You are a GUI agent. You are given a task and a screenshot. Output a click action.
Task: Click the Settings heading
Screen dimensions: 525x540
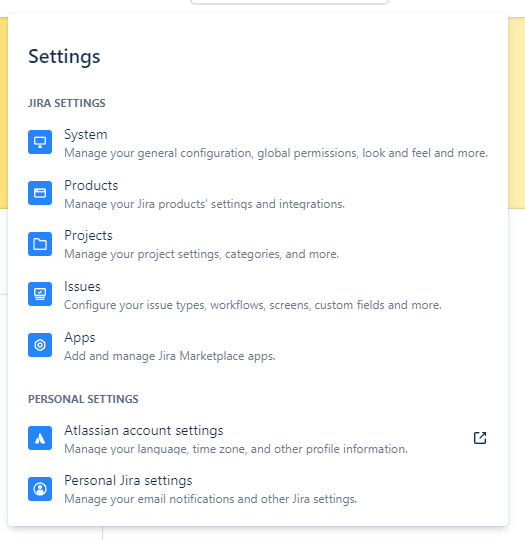click(x=64, y=57)
